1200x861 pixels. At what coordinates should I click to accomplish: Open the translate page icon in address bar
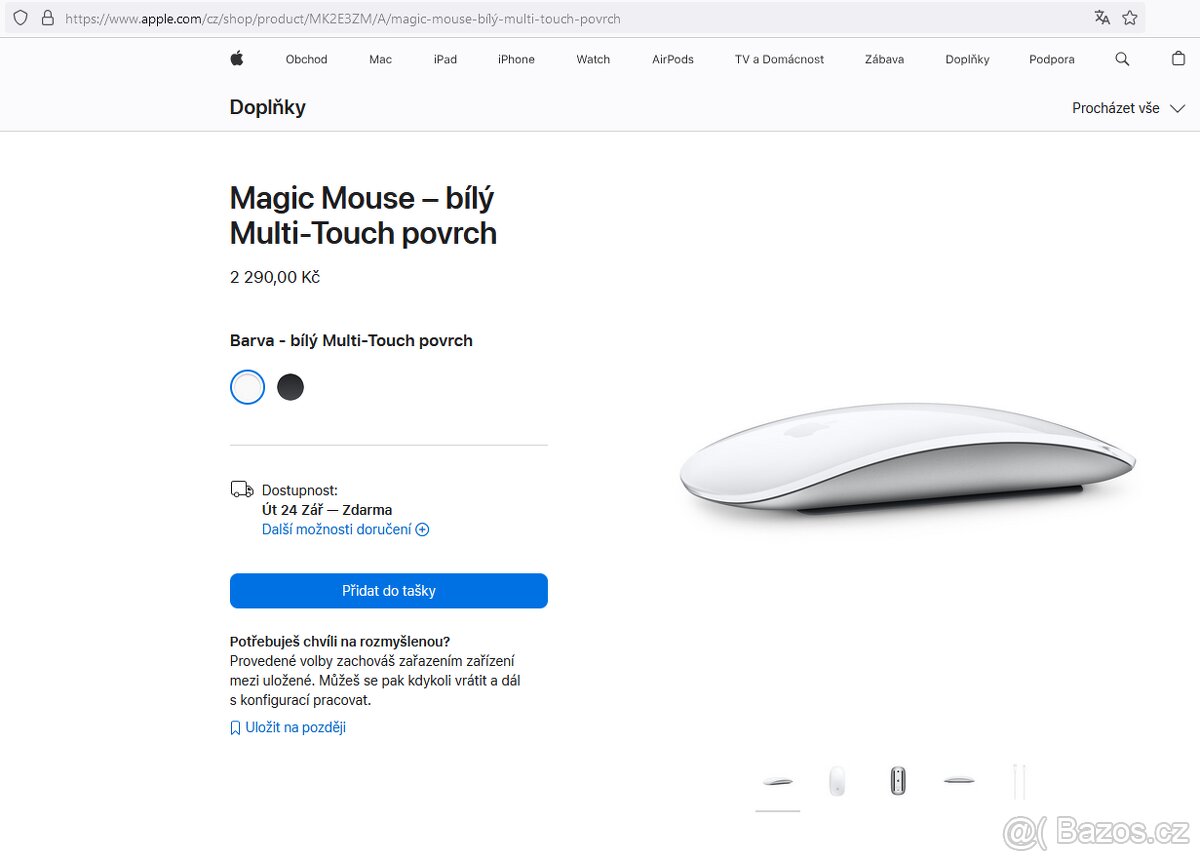1102,17
